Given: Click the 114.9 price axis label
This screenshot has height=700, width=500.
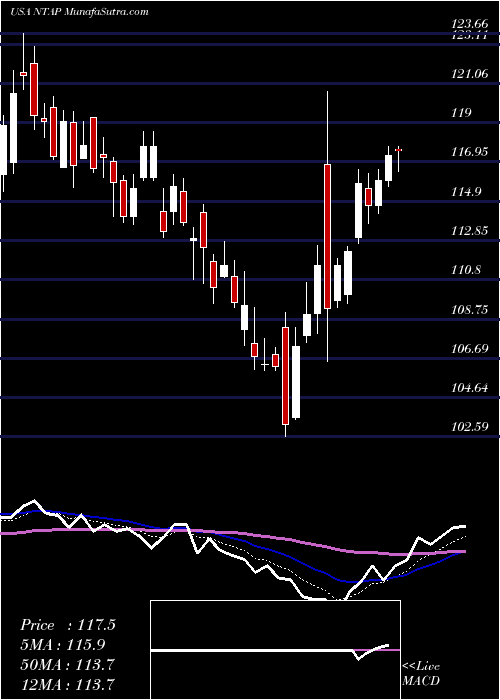Looking at the screenshot, I should point(466,192).
